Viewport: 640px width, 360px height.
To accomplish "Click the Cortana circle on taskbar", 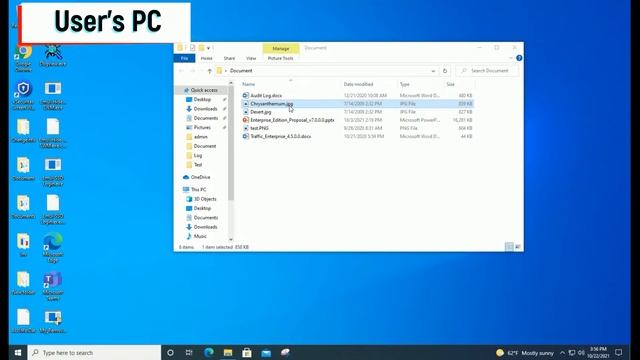I will pyautogui.click(x=170, y=353).
